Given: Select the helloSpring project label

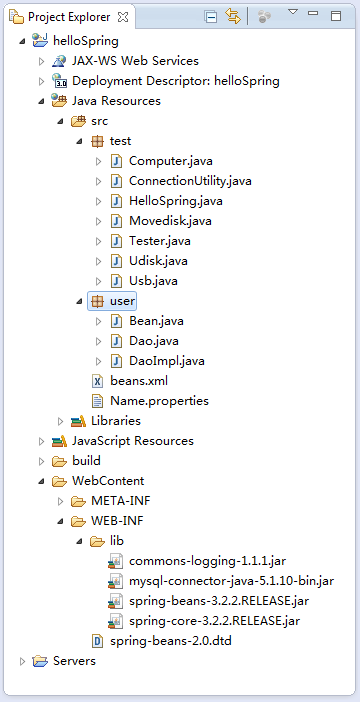Looking at the screenshot, I should [x=86, y=41].
